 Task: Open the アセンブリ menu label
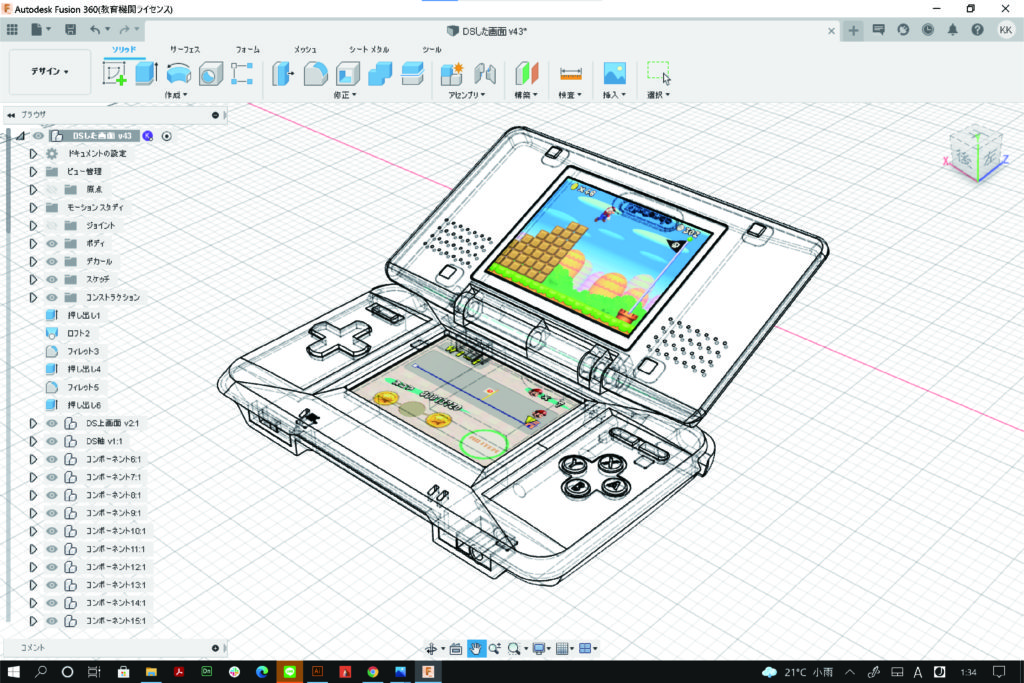[x=463, y=95]
